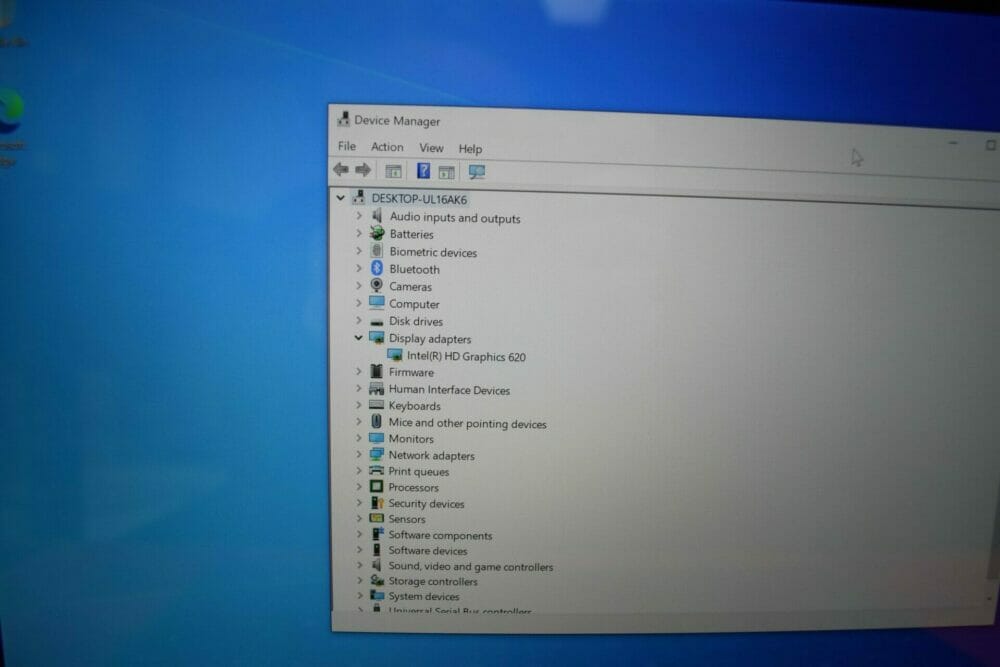Viewport: 1000px width, 667px height.
Task: Click the Biometric devices fingerprint icon
Action: coord(377,251)
